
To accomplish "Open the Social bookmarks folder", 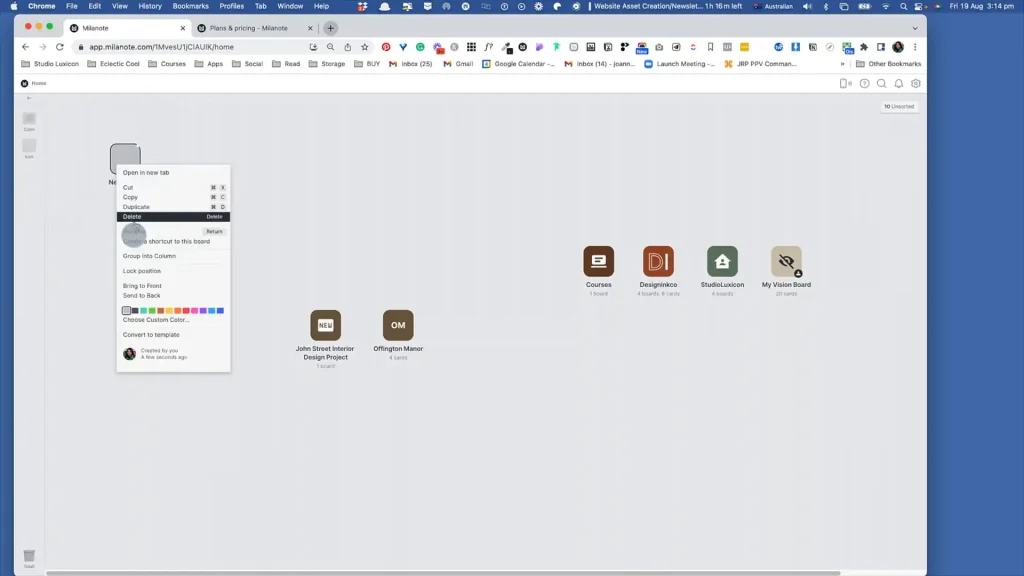I will coord(248,64).
